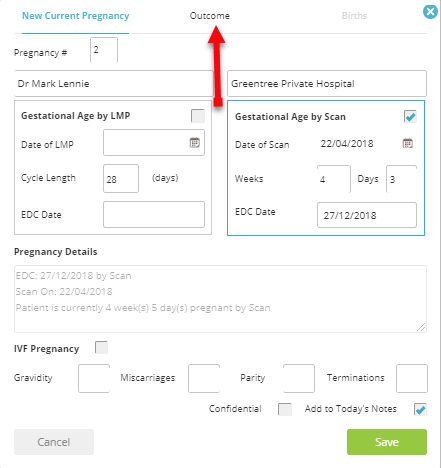This screenshot has width=441, height=468.
Task: Uncheck Gestational Age by Scan checkbox
Action: pyautogui.click(x=410, y=117)
